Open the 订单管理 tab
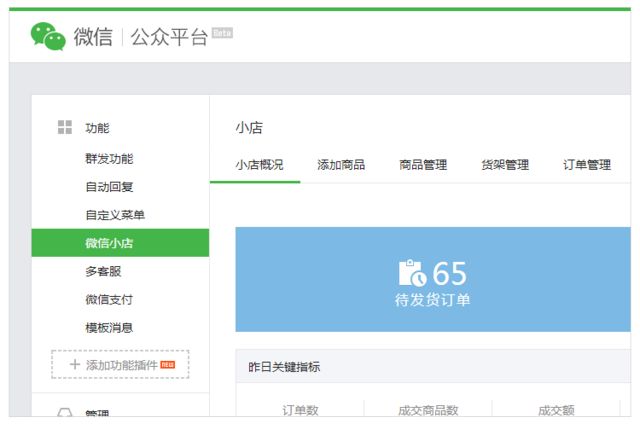 (587, 165)
